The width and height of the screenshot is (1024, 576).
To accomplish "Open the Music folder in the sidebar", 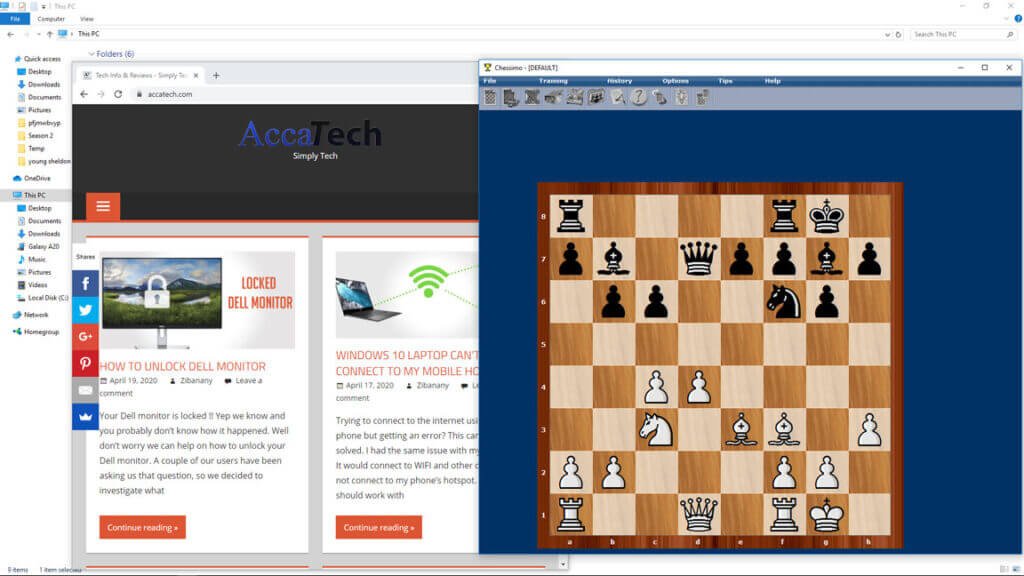I will [x=37, y=259].
